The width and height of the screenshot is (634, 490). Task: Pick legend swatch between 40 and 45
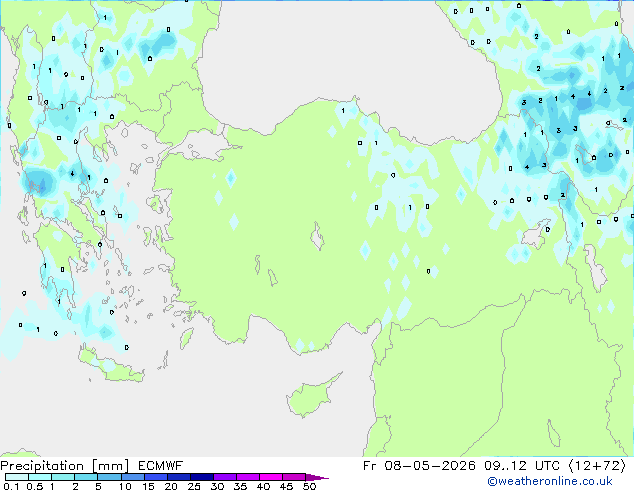click(271, 477)
